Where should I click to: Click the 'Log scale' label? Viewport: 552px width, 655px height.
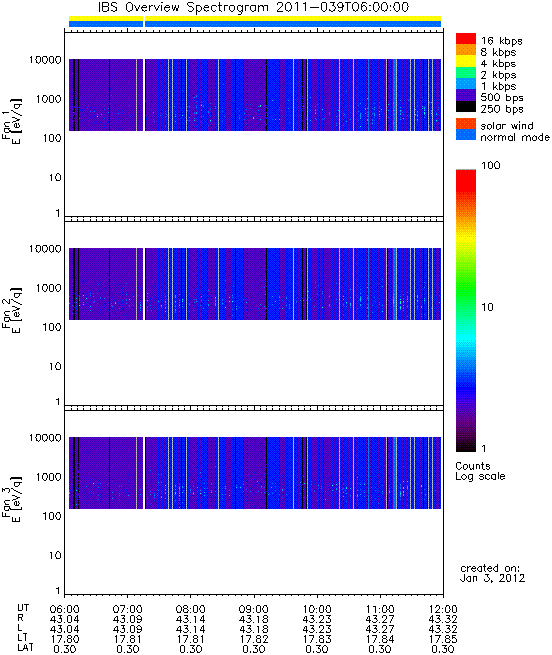click(480, 476)
